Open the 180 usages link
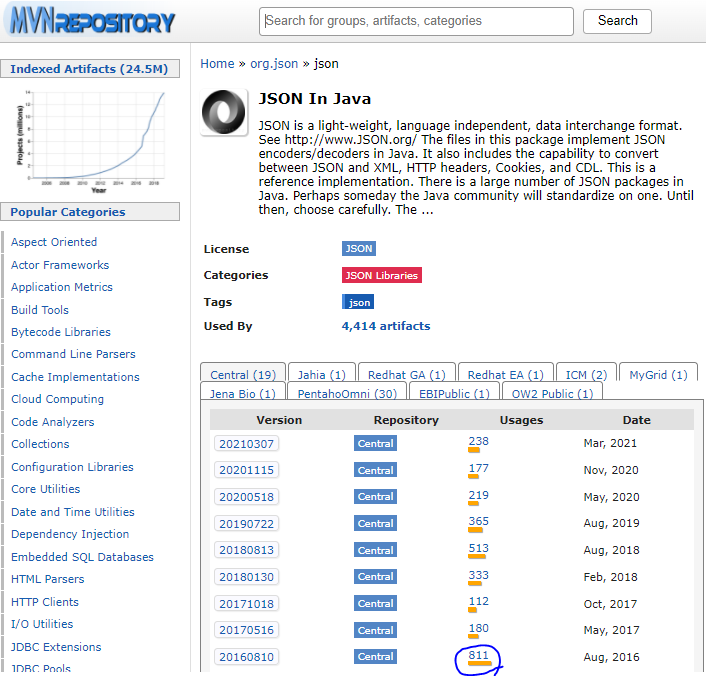 478,628
